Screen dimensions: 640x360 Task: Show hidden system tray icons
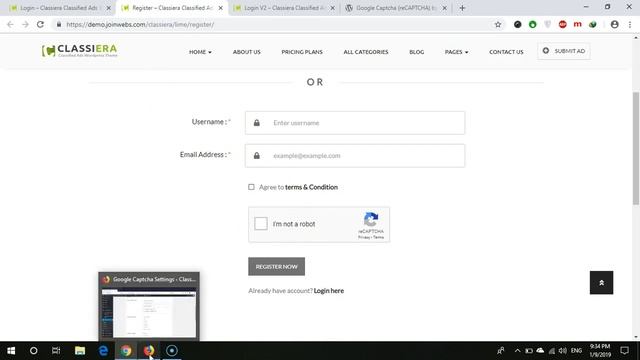(x=518, y=351)
